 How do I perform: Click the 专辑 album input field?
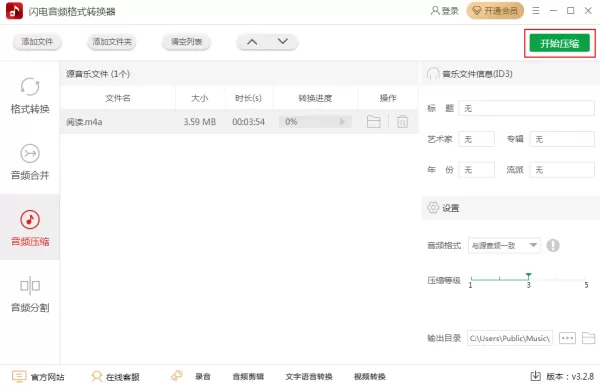pos(562,139)
